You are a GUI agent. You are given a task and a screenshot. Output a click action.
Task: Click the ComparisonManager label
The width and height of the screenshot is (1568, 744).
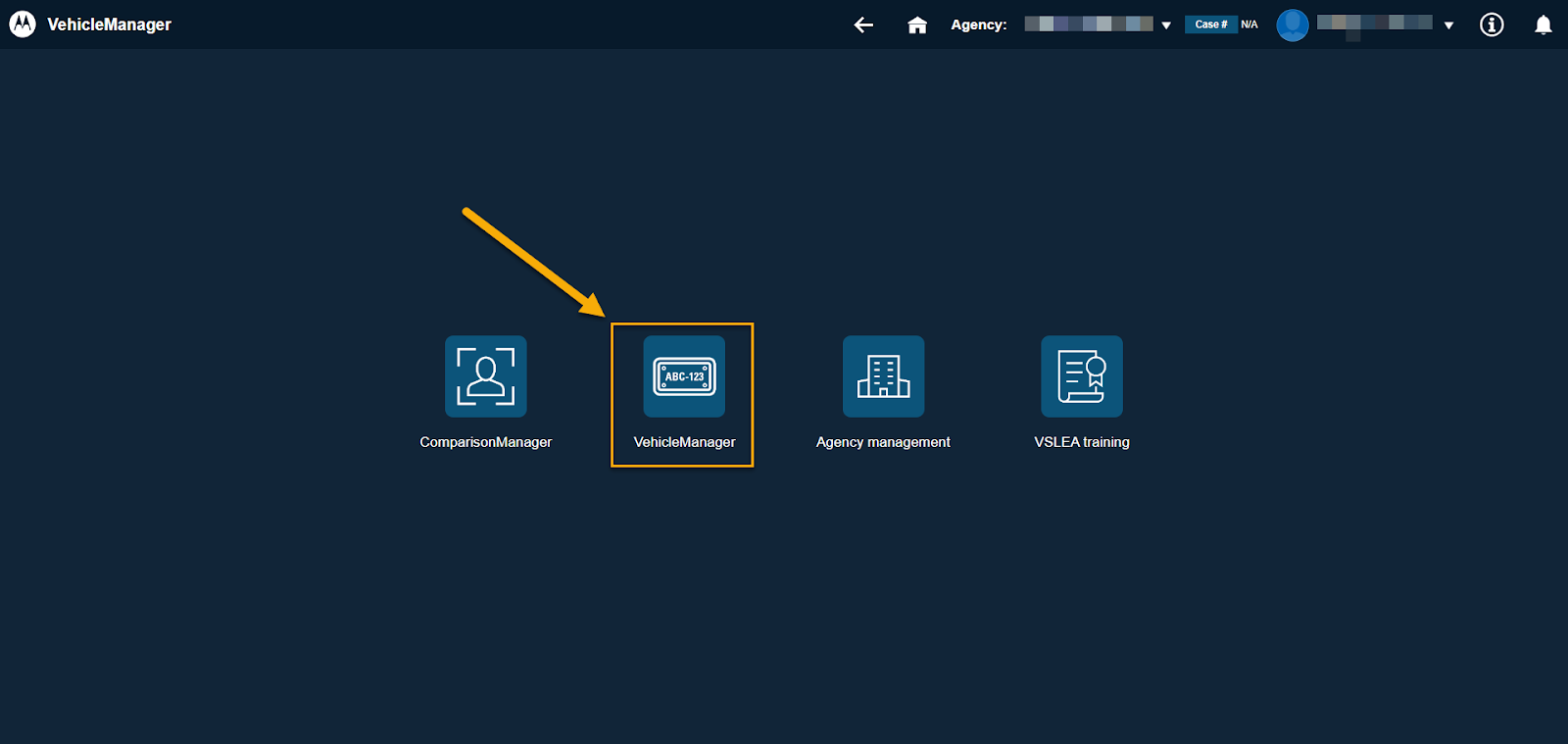[486, 442]
